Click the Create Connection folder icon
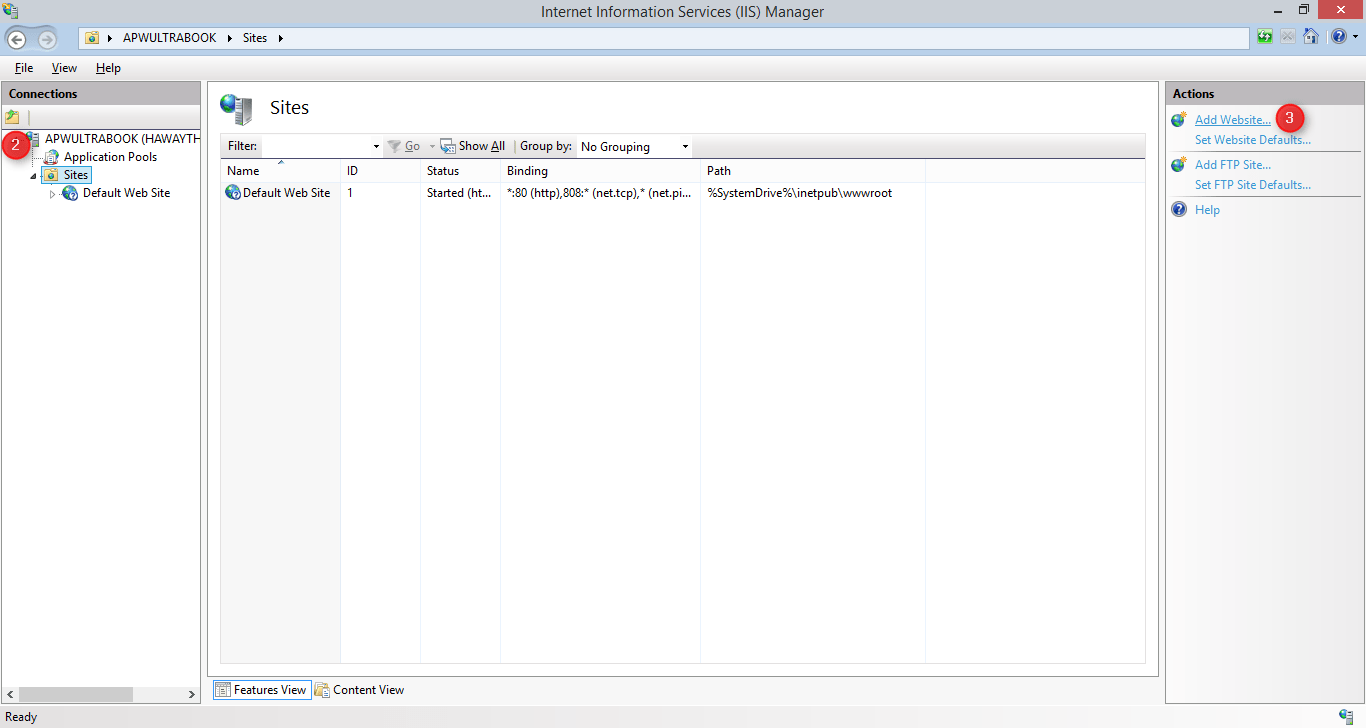This screenshot has height=728, width=1366. coord(12,117)
